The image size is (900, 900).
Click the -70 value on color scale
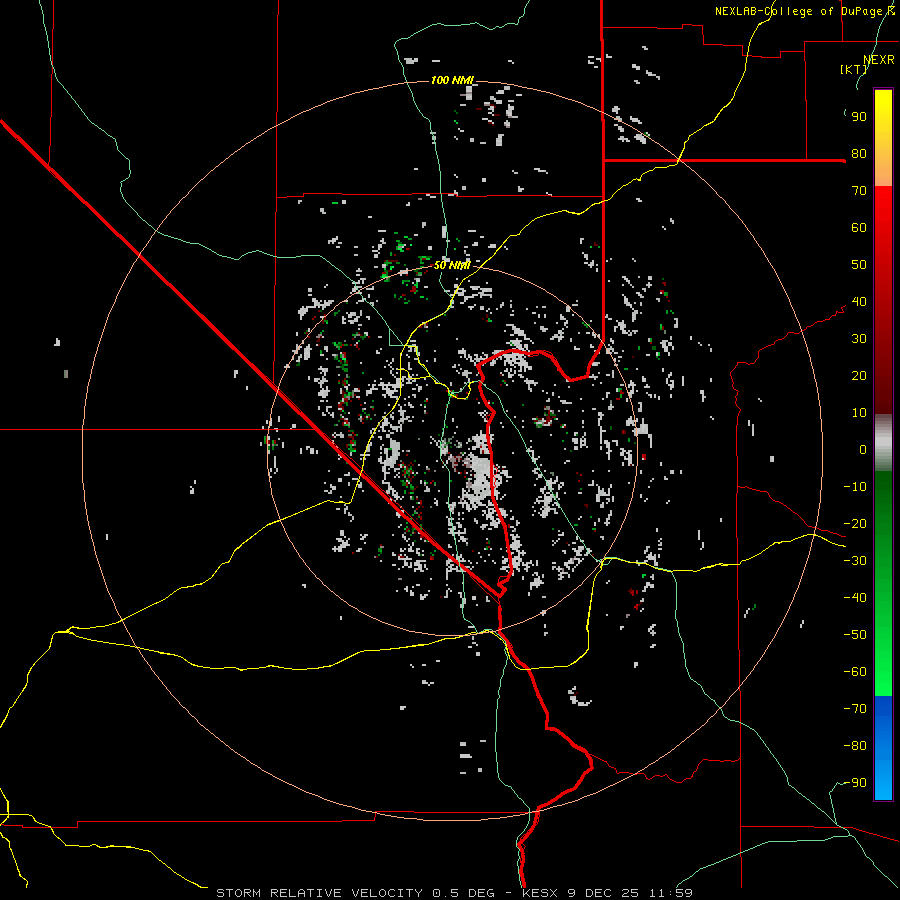855,708
